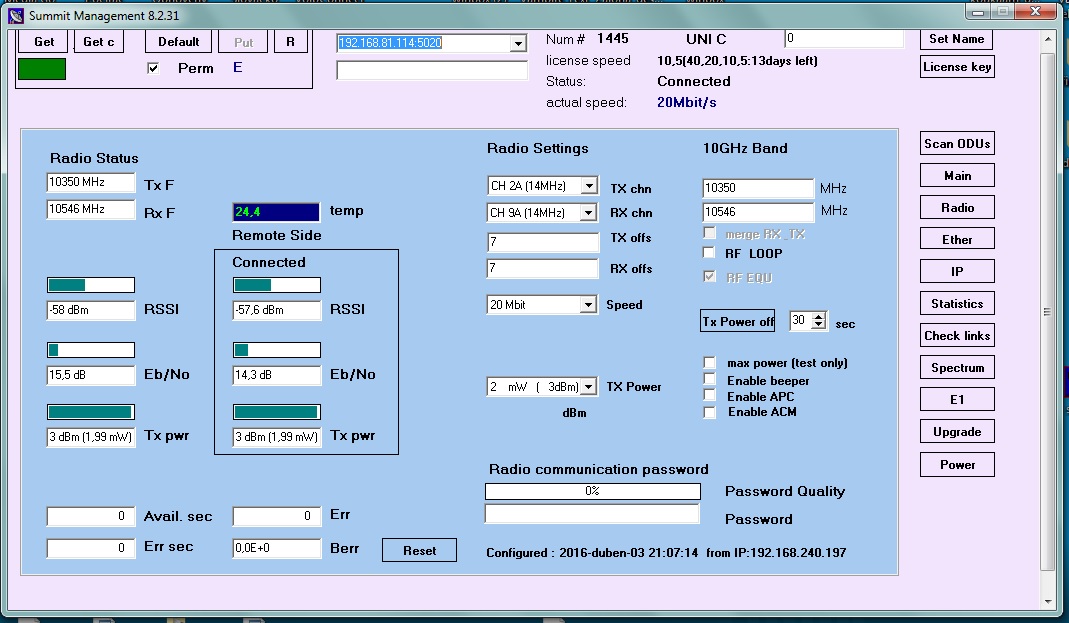
Task: Switch to the Ether page
Action: pyautogui.click(x=957, y=239)
